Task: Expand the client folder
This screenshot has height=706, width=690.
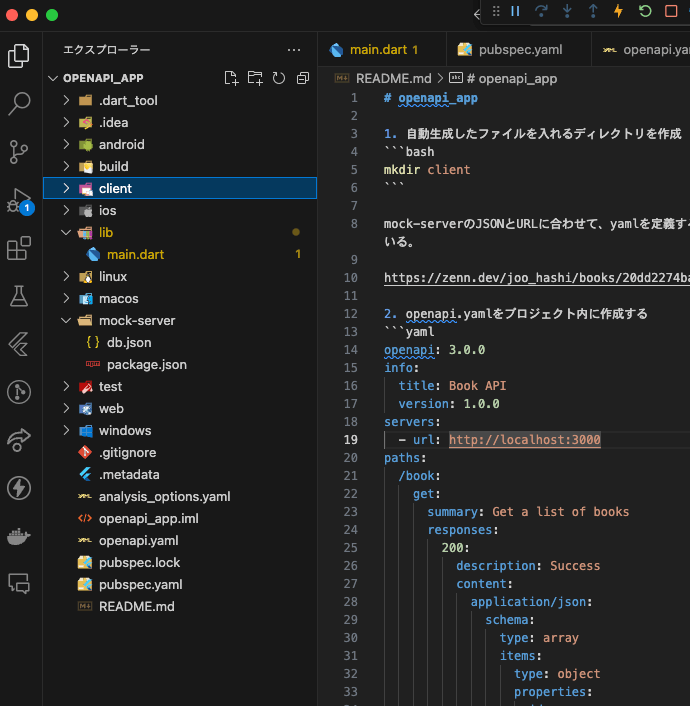Action: point(66,188)
